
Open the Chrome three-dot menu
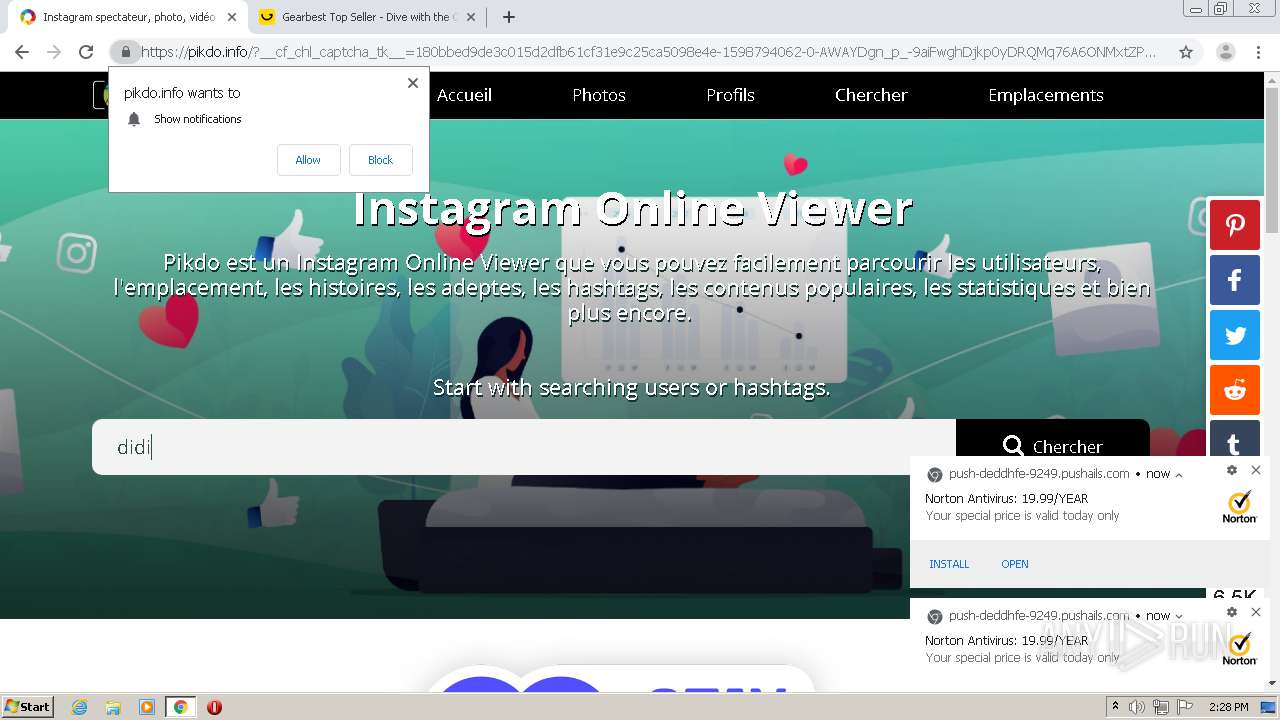1258,52
